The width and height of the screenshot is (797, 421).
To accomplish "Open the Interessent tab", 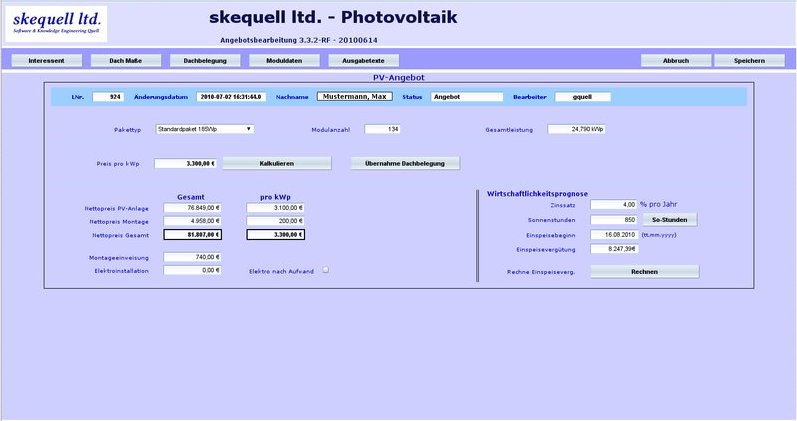I will click(46, 61).
